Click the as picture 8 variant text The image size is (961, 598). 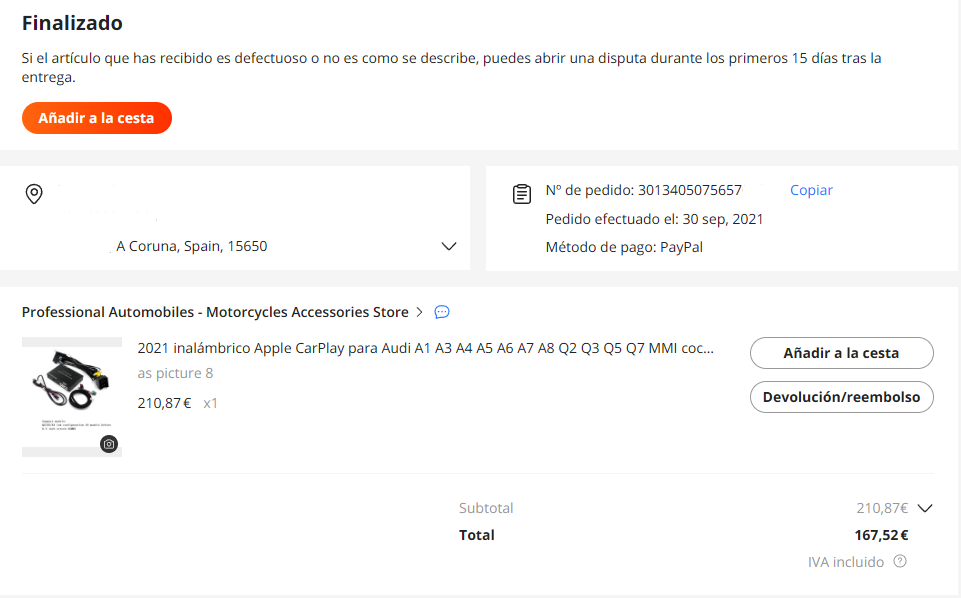[175, 373]
